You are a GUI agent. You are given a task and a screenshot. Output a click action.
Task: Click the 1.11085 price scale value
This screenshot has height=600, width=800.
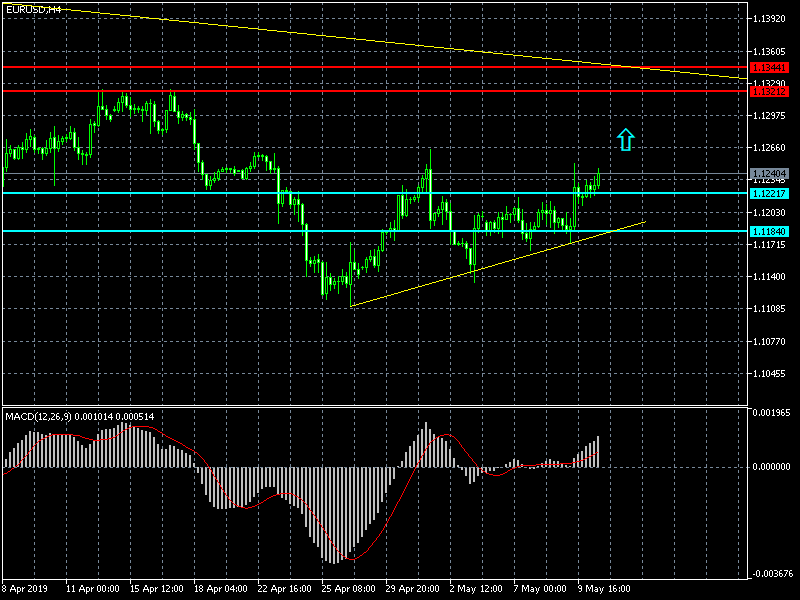pos(769,309)
